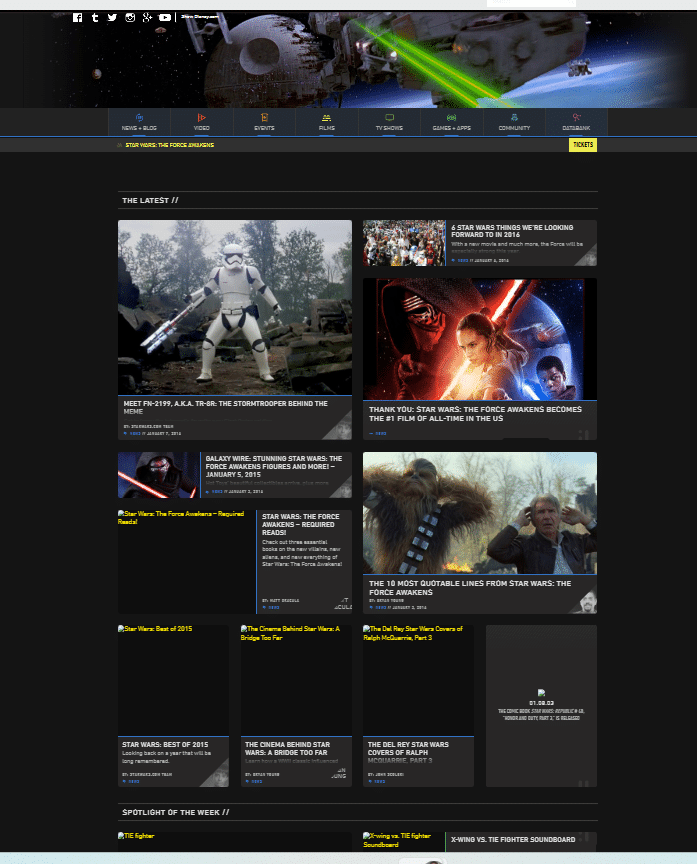
Task: Open the Twitter bird icon
Action: [x=112, y=17]
